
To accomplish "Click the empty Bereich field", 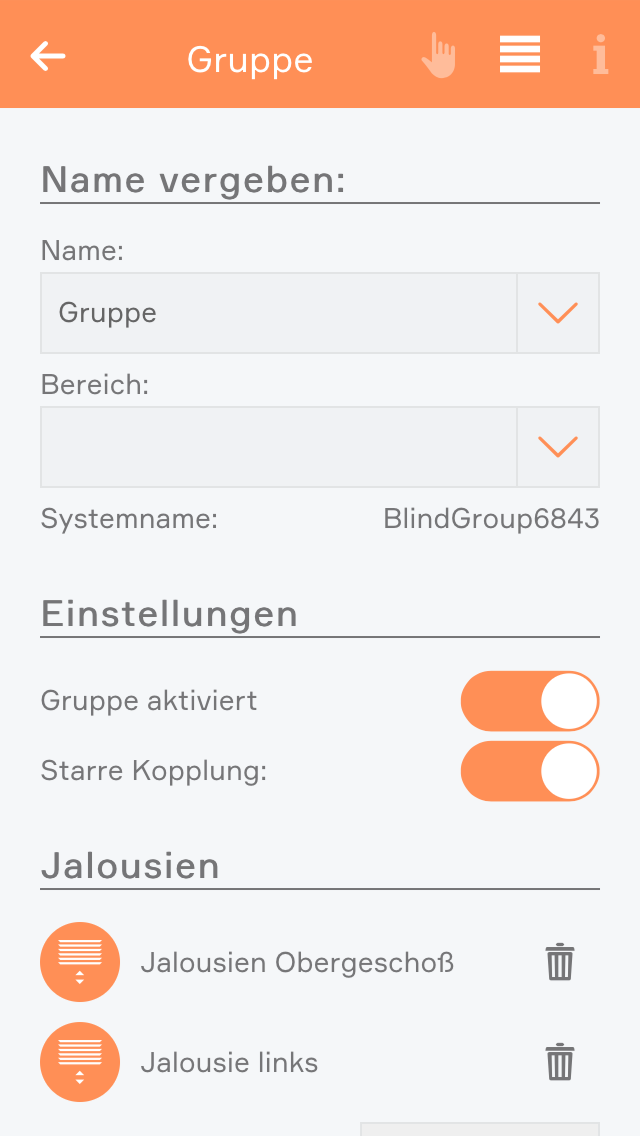I will [x=278, y=447].
